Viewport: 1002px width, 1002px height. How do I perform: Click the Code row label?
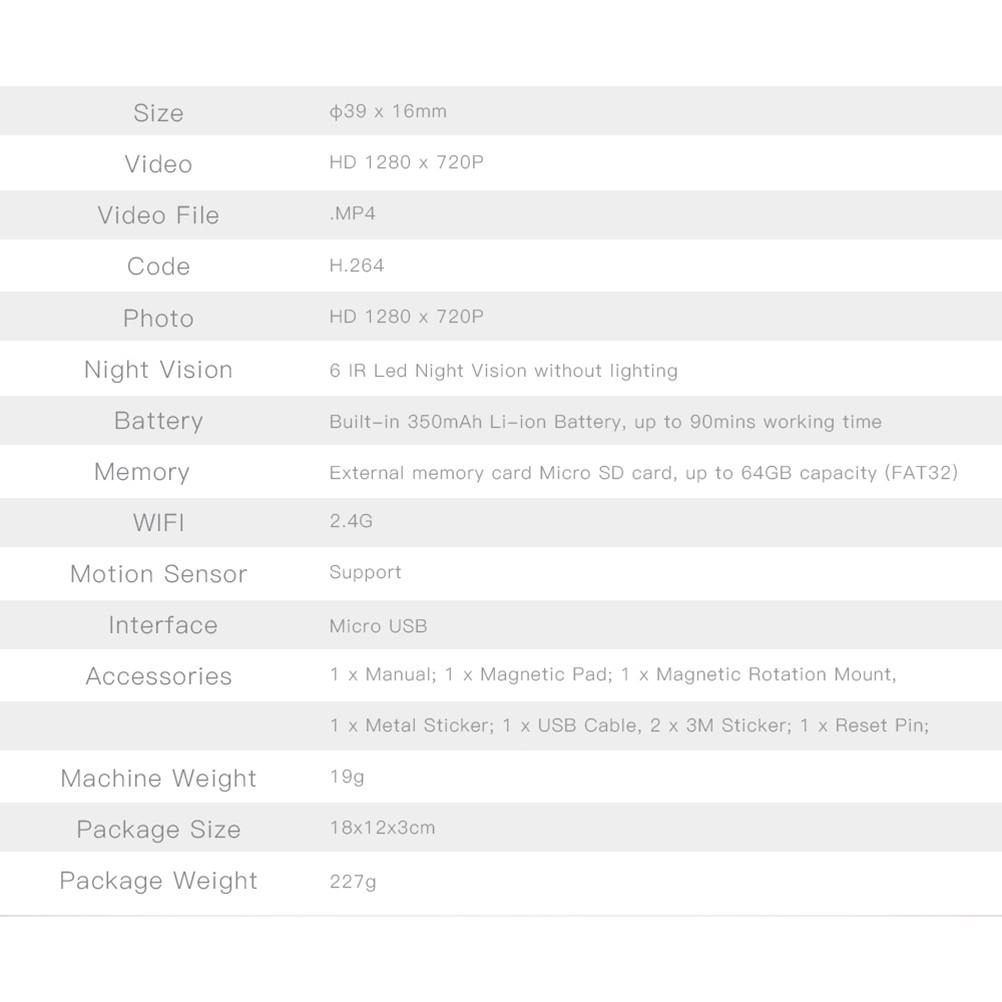158,266
